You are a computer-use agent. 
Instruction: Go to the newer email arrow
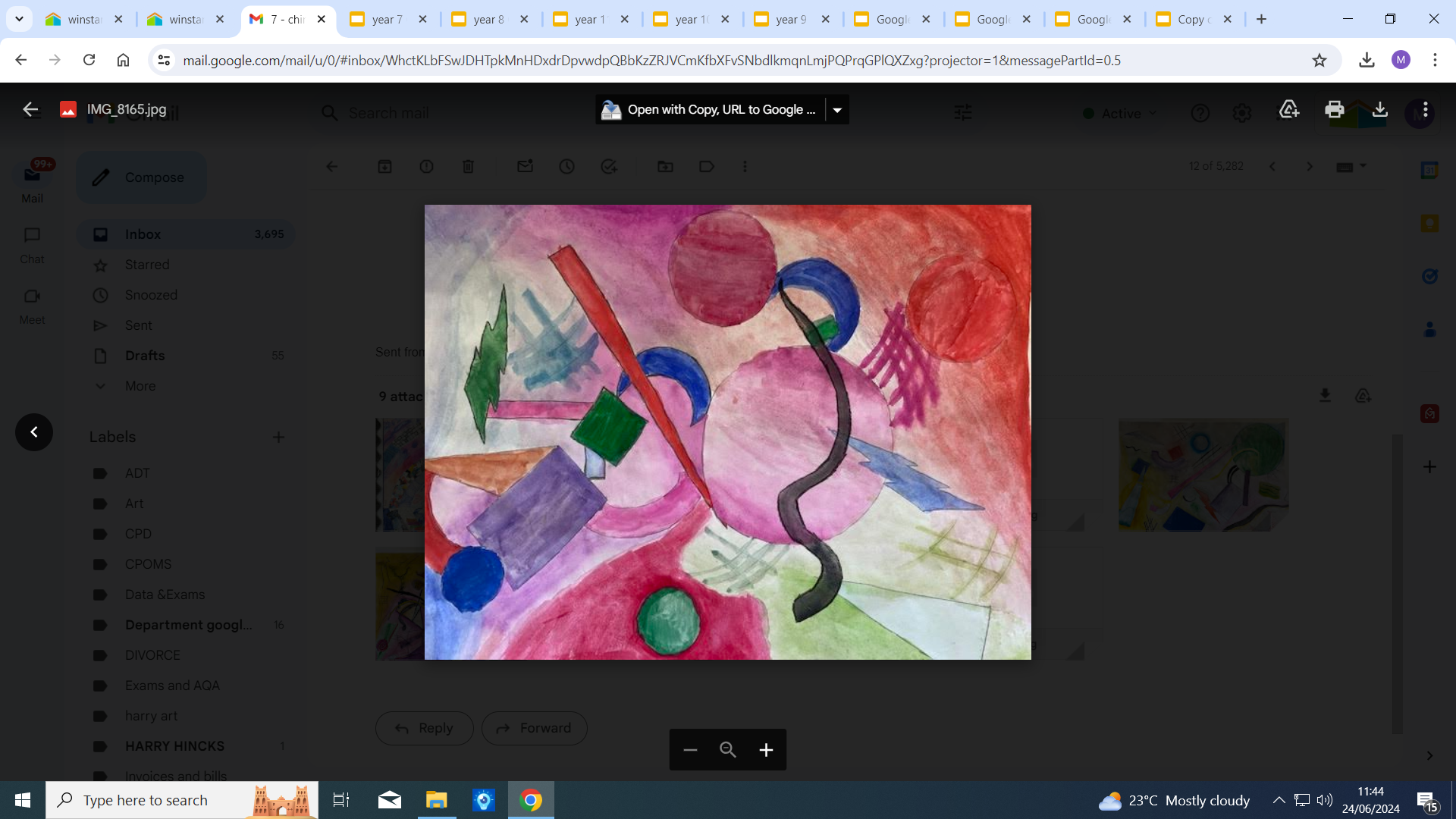pyautogui.click(x=1272, y=166)
